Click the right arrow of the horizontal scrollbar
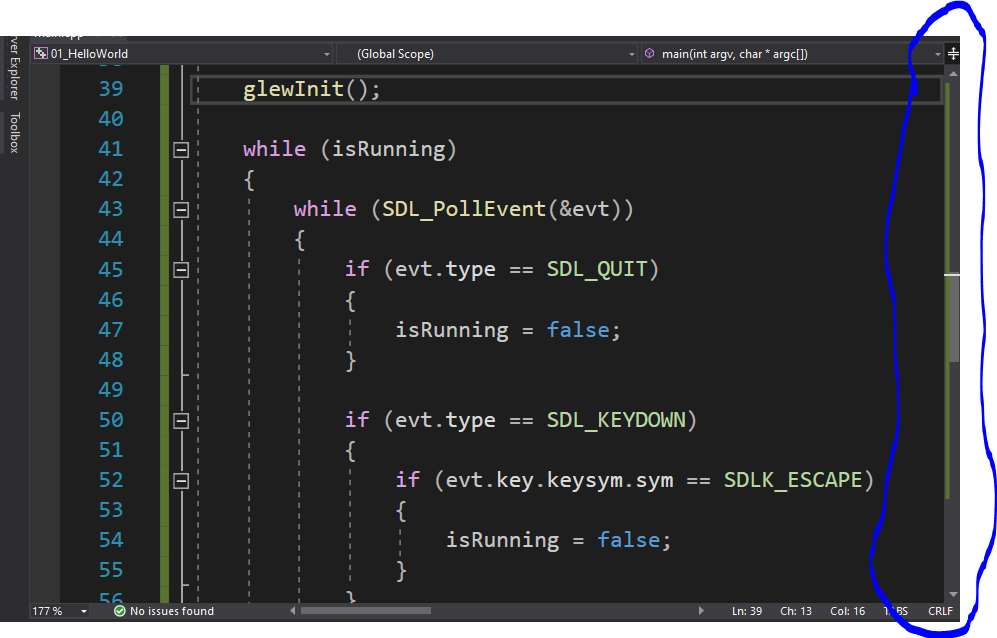The image size is (997, 638). [x=701, y=609]
